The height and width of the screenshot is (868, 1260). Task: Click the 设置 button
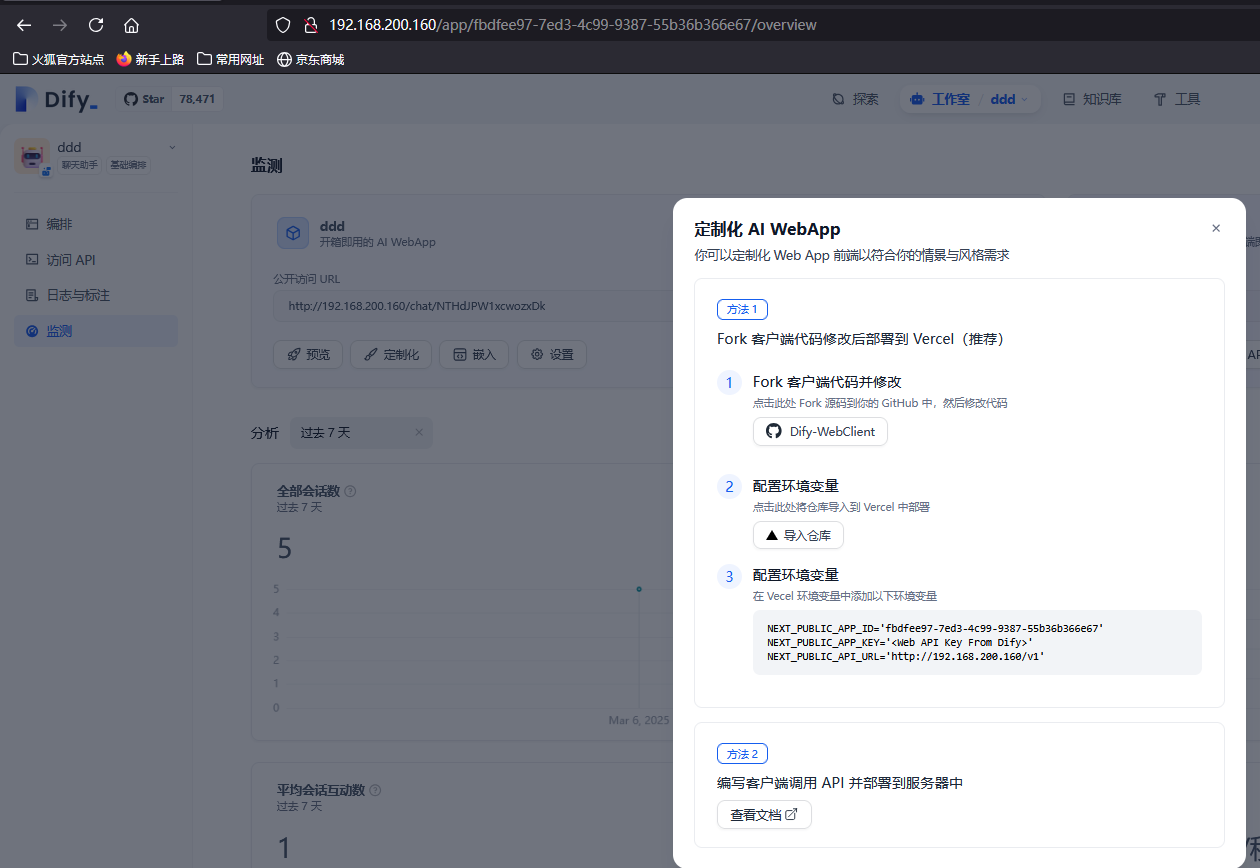(551, 354)
